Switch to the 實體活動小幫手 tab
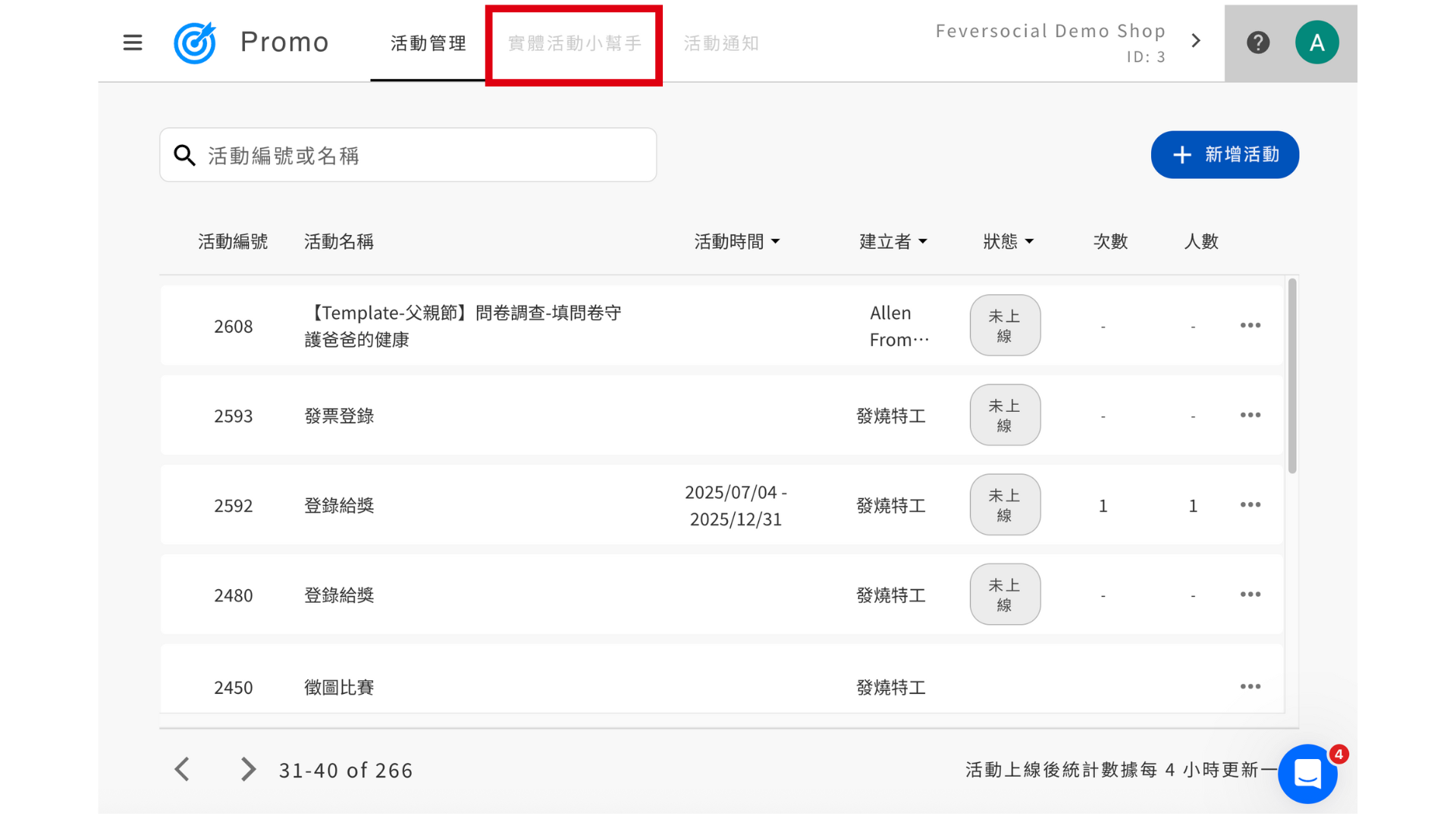The height and width of the screenshot is (819, 1456). [574, 44]
